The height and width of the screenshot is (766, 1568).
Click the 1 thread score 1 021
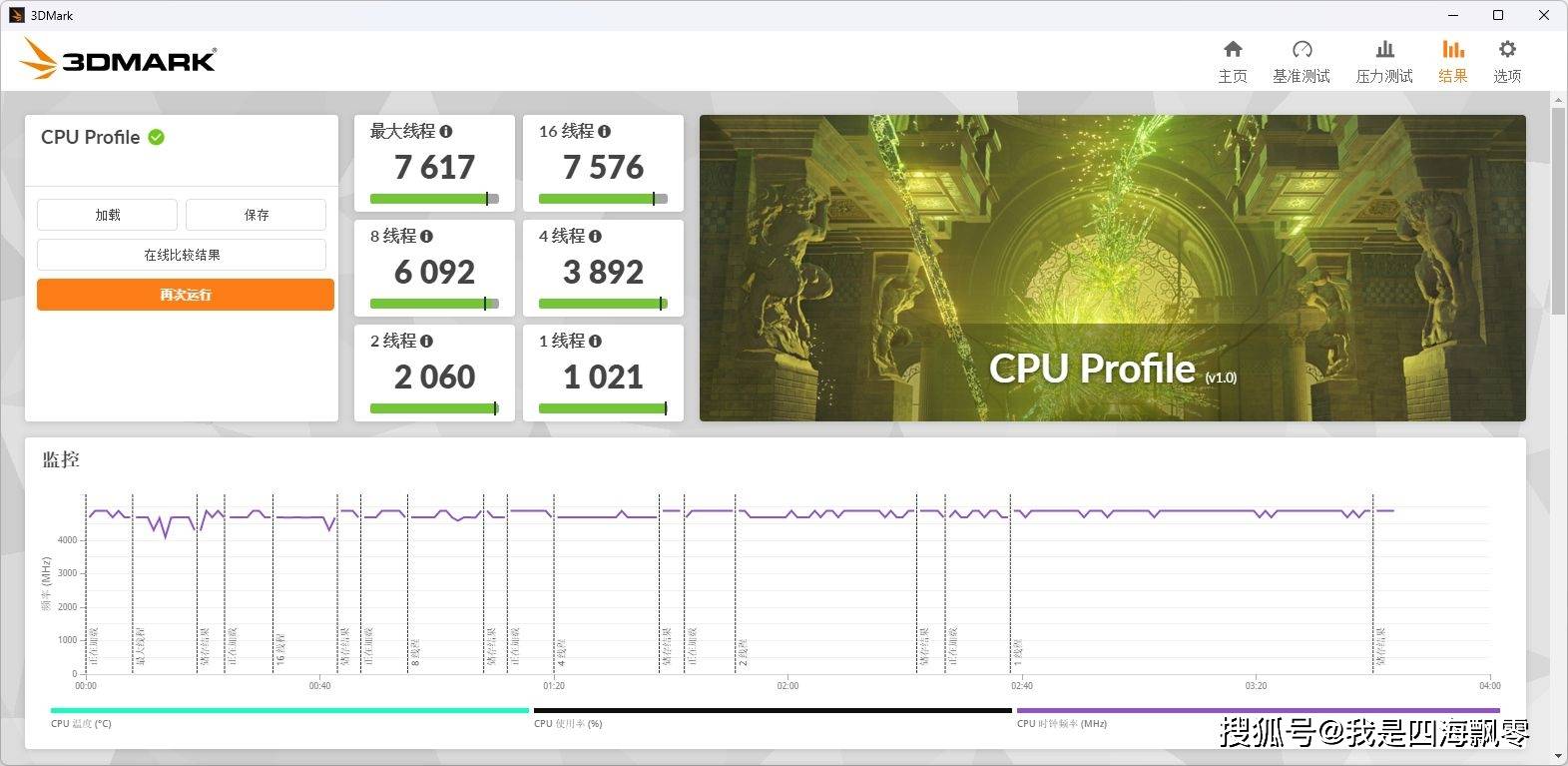[603, 377]
